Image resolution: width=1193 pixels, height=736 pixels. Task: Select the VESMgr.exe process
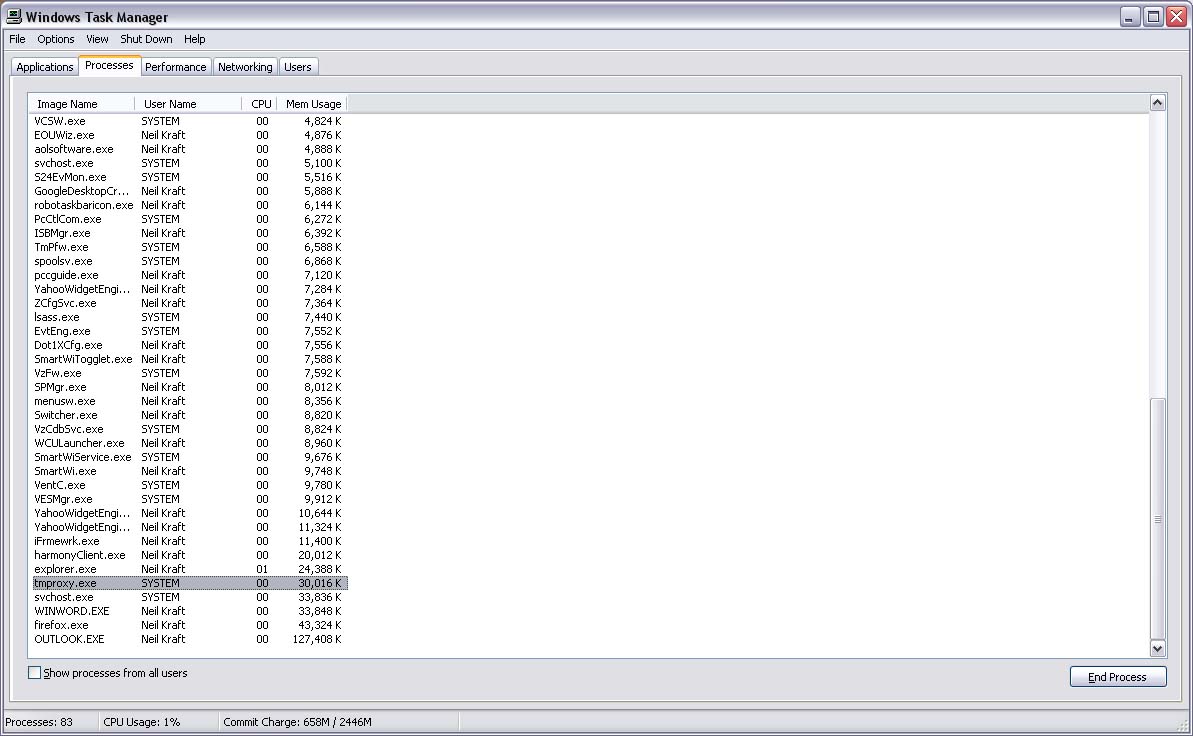click(190, 499)
